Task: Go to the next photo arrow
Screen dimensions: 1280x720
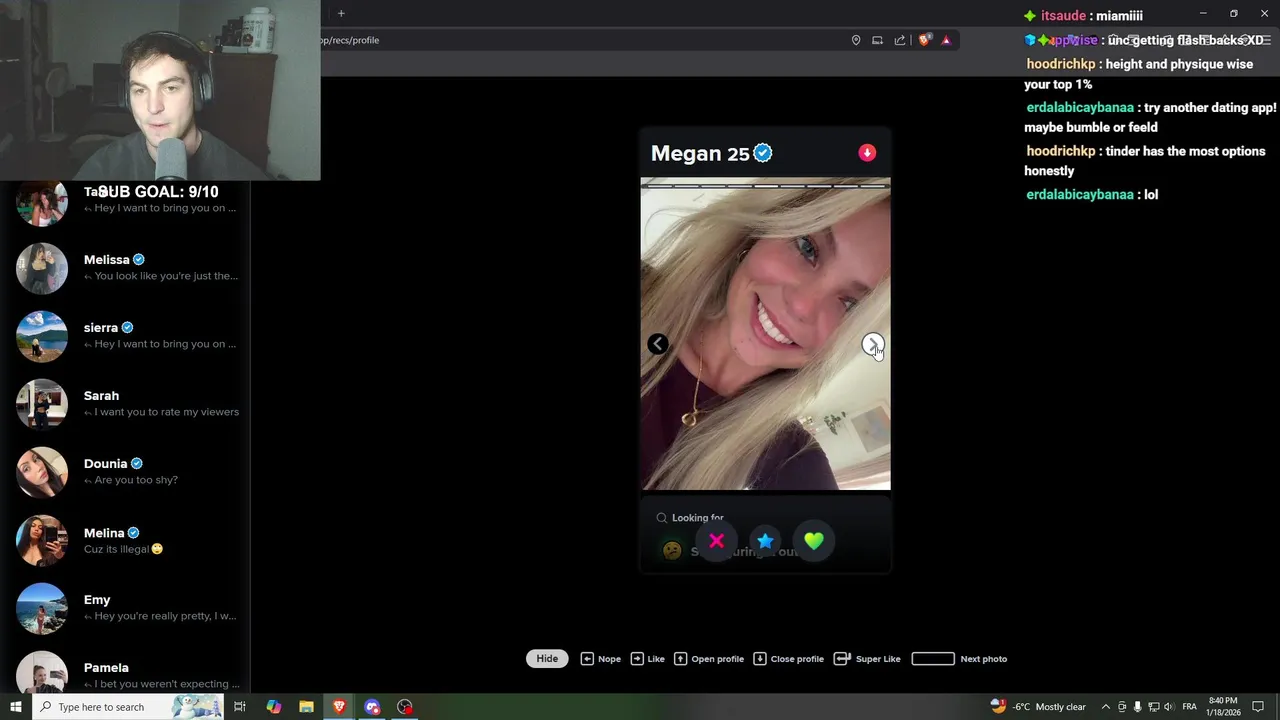Action: pyautogui.click(x=873, y=344)
